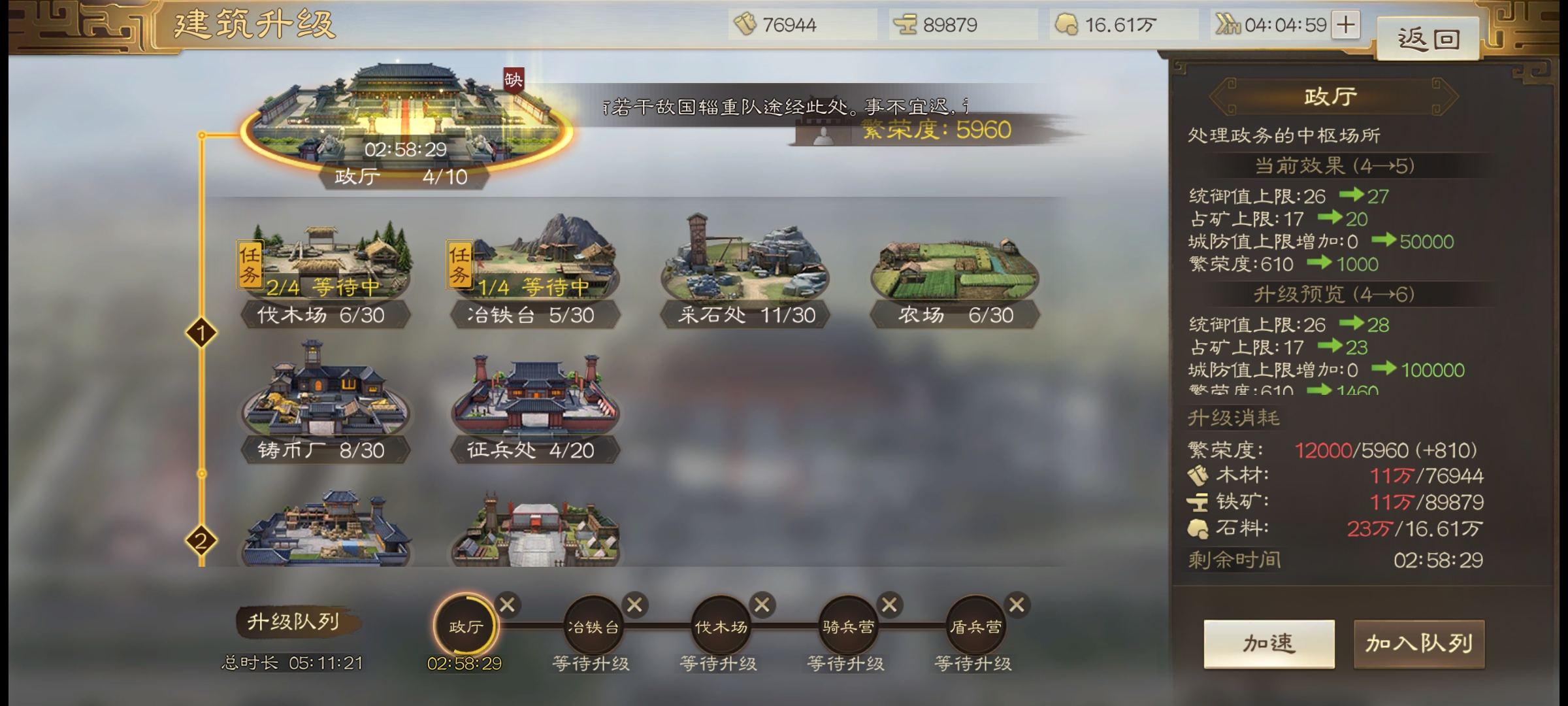
Task: Select the 采石处 quarry building
Action: pyautogui.click(x=745, y=270)
